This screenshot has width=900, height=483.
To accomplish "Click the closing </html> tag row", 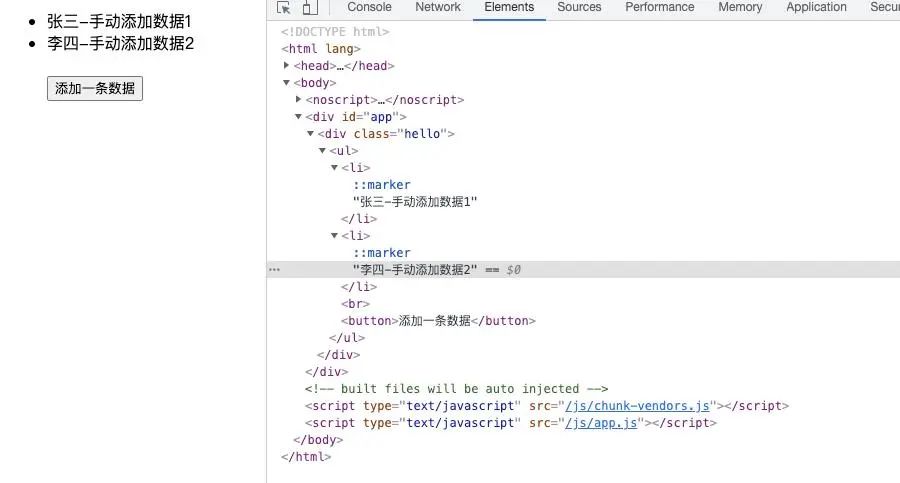I will (306, 457).
